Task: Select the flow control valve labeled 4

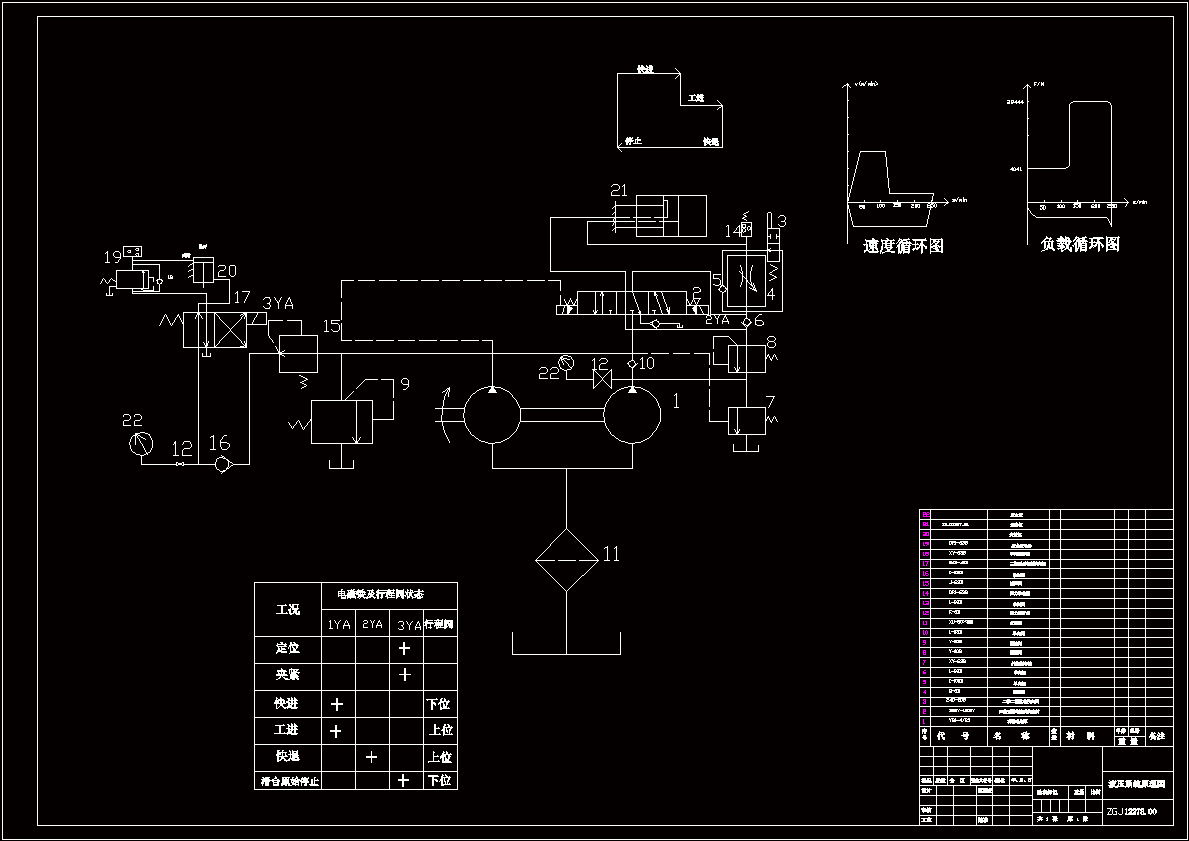Action: (745, 281)
